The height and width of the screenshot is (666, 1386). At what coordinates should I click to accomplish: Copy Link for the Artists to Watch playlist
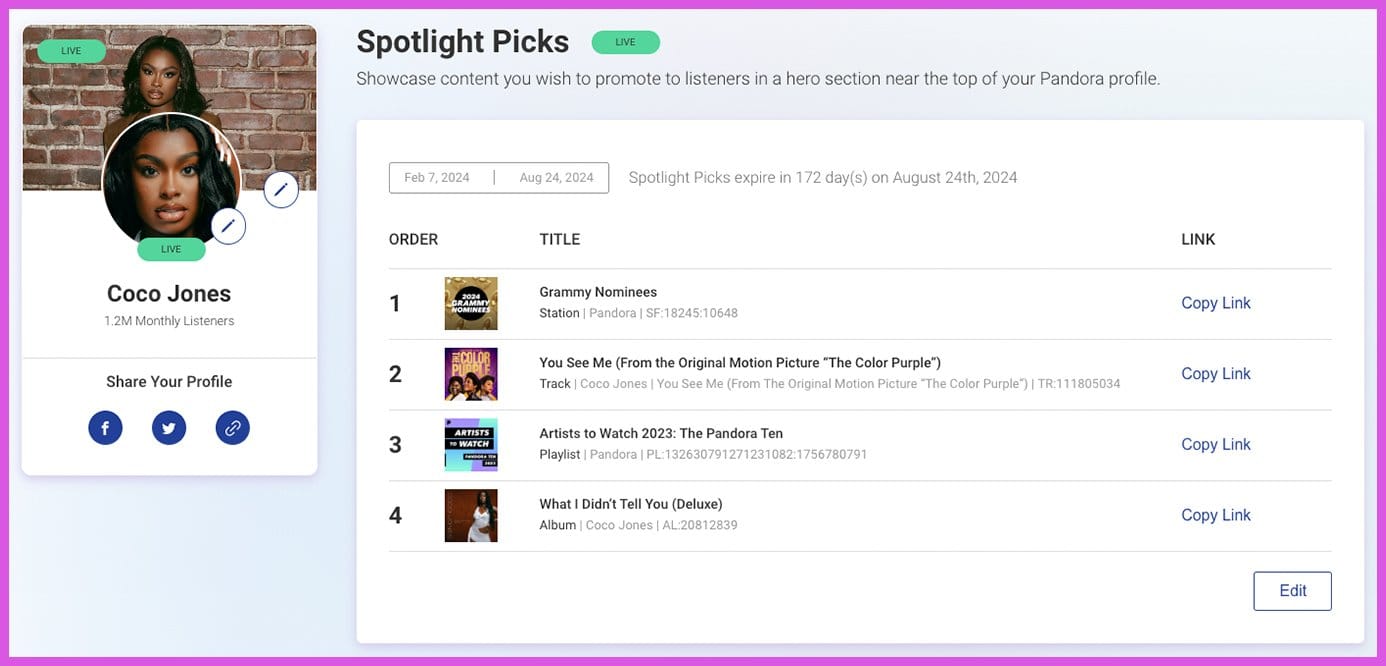[x=1215, y=443]
